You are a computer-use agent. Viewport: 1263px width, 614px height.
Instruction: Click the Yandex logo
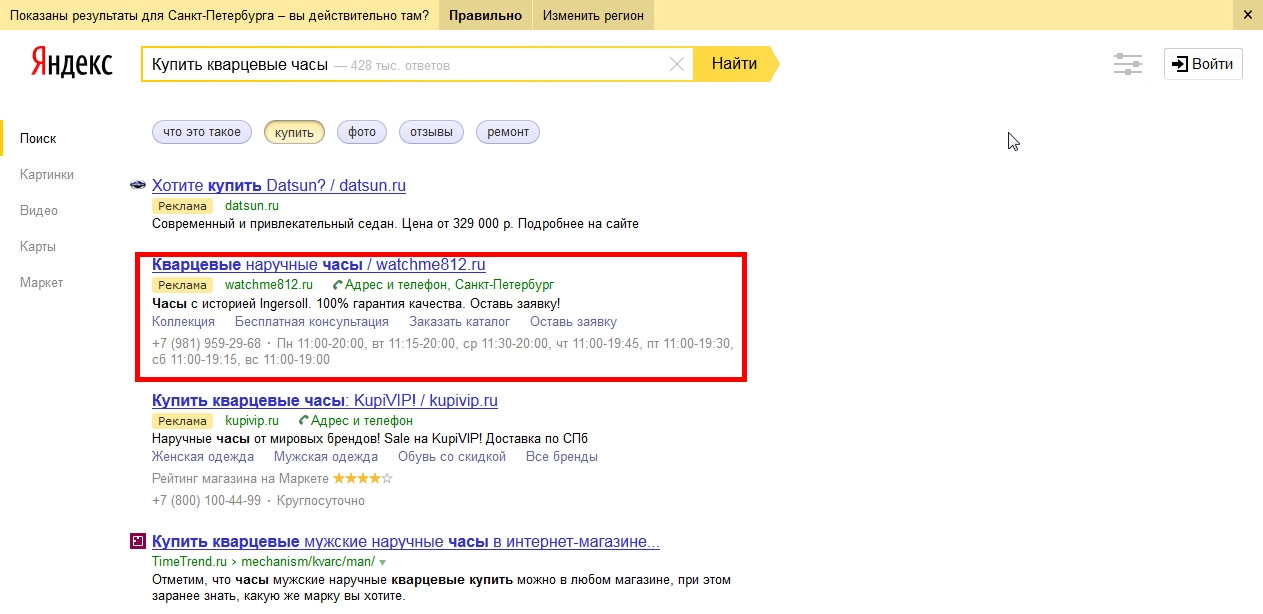click(70, 63)
